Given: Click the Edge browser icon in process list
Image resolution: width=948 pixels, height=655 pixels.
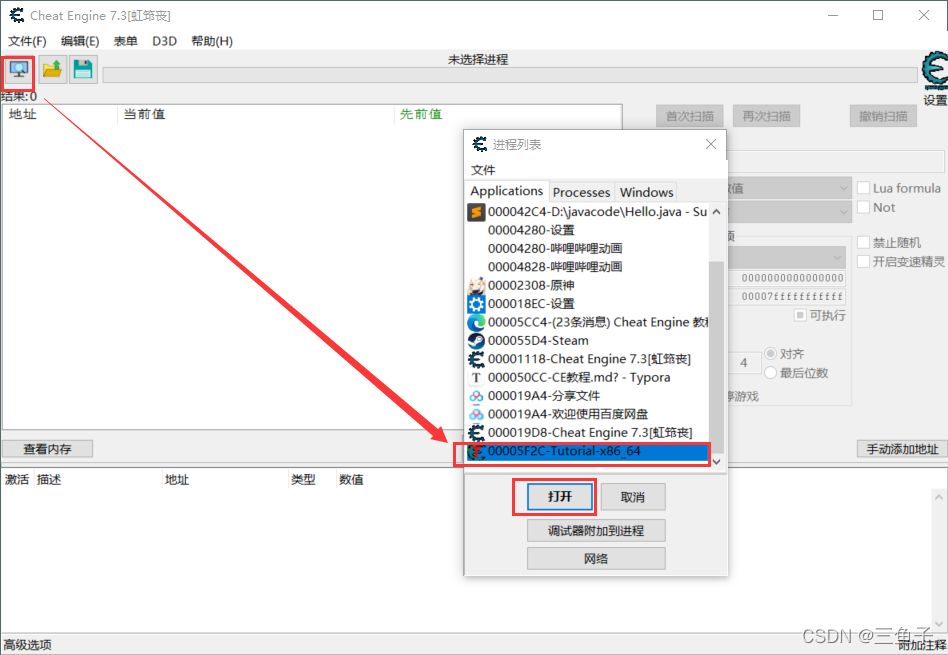Looking at the screenshot, I should [476, 322].
